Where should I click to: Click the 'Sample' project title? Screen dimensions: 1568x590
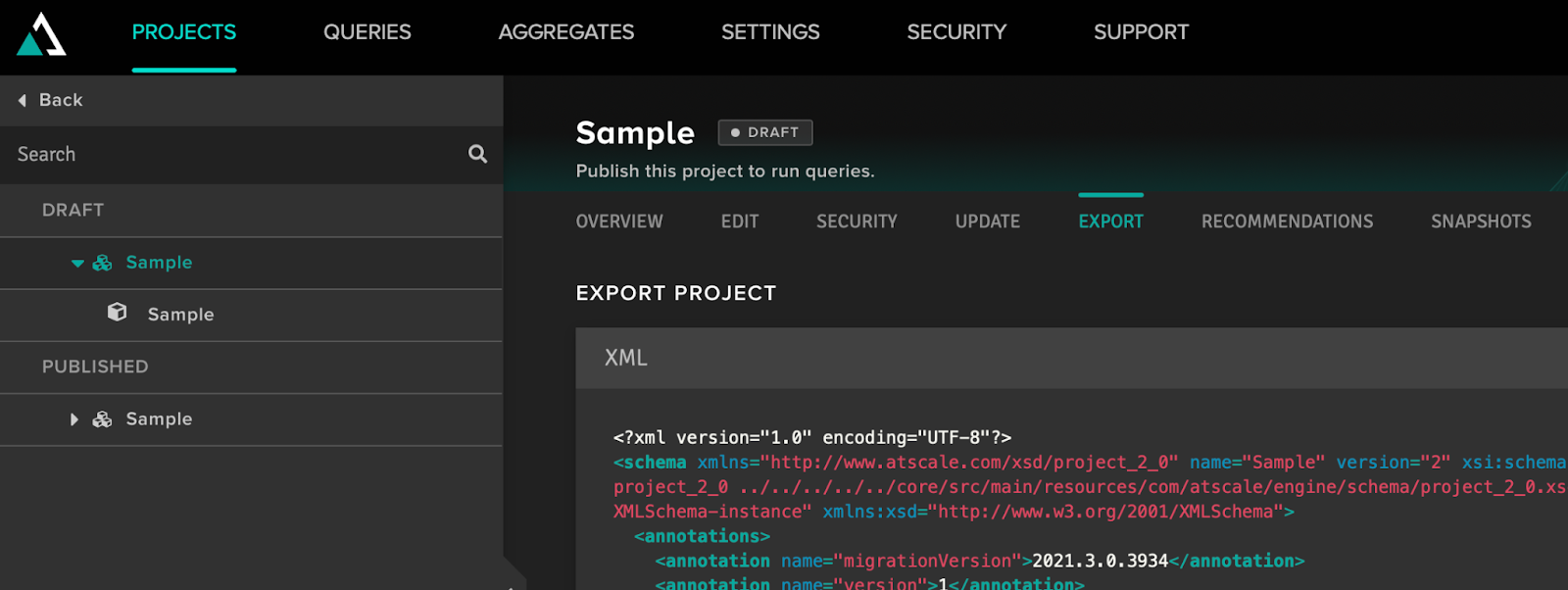pyautogui.click(x=635, y=132)
